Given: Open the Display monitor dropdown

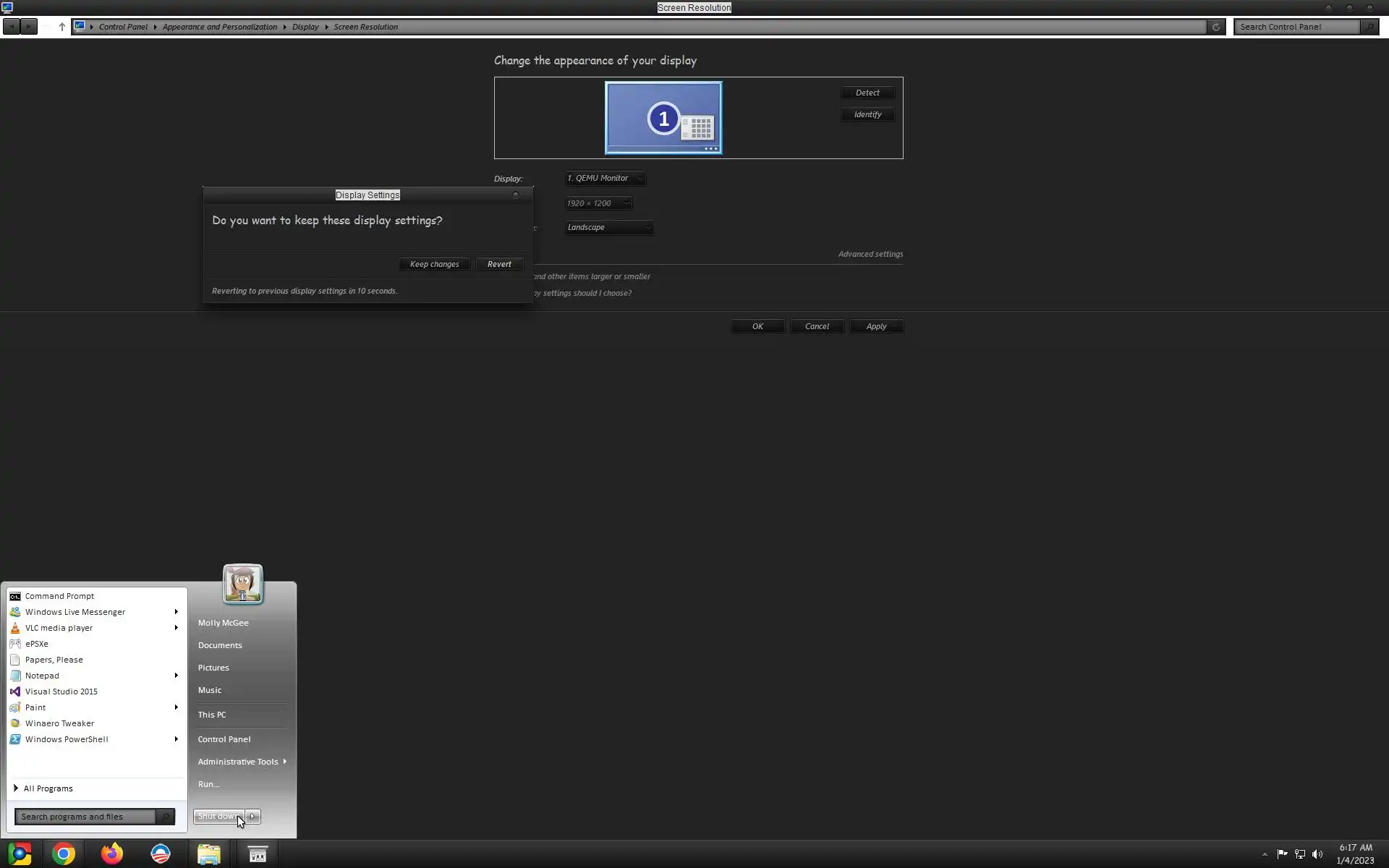Looking at the screenshot, I should [605, 178].
